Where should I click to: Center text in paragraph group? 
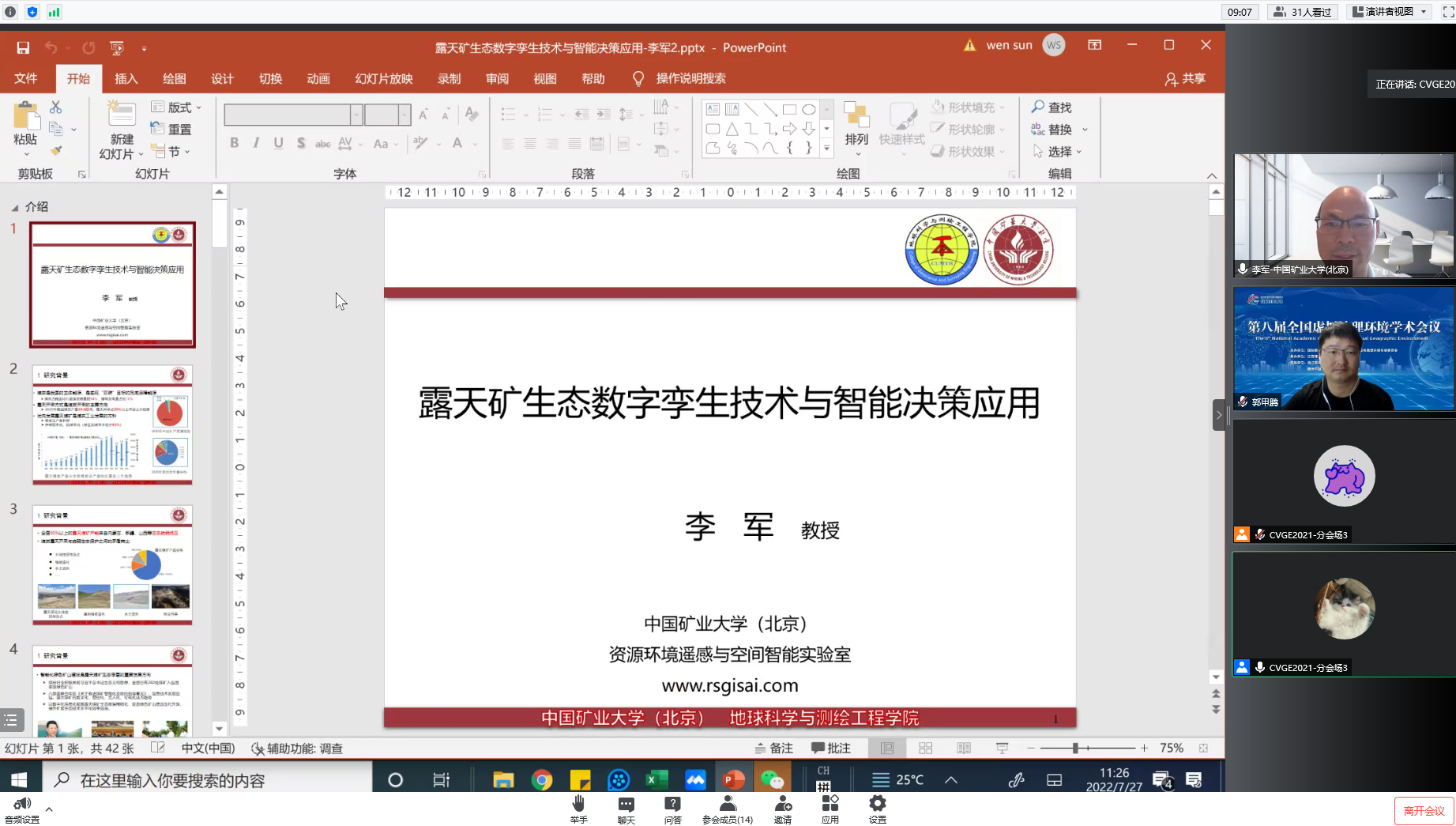coord(530,143)
